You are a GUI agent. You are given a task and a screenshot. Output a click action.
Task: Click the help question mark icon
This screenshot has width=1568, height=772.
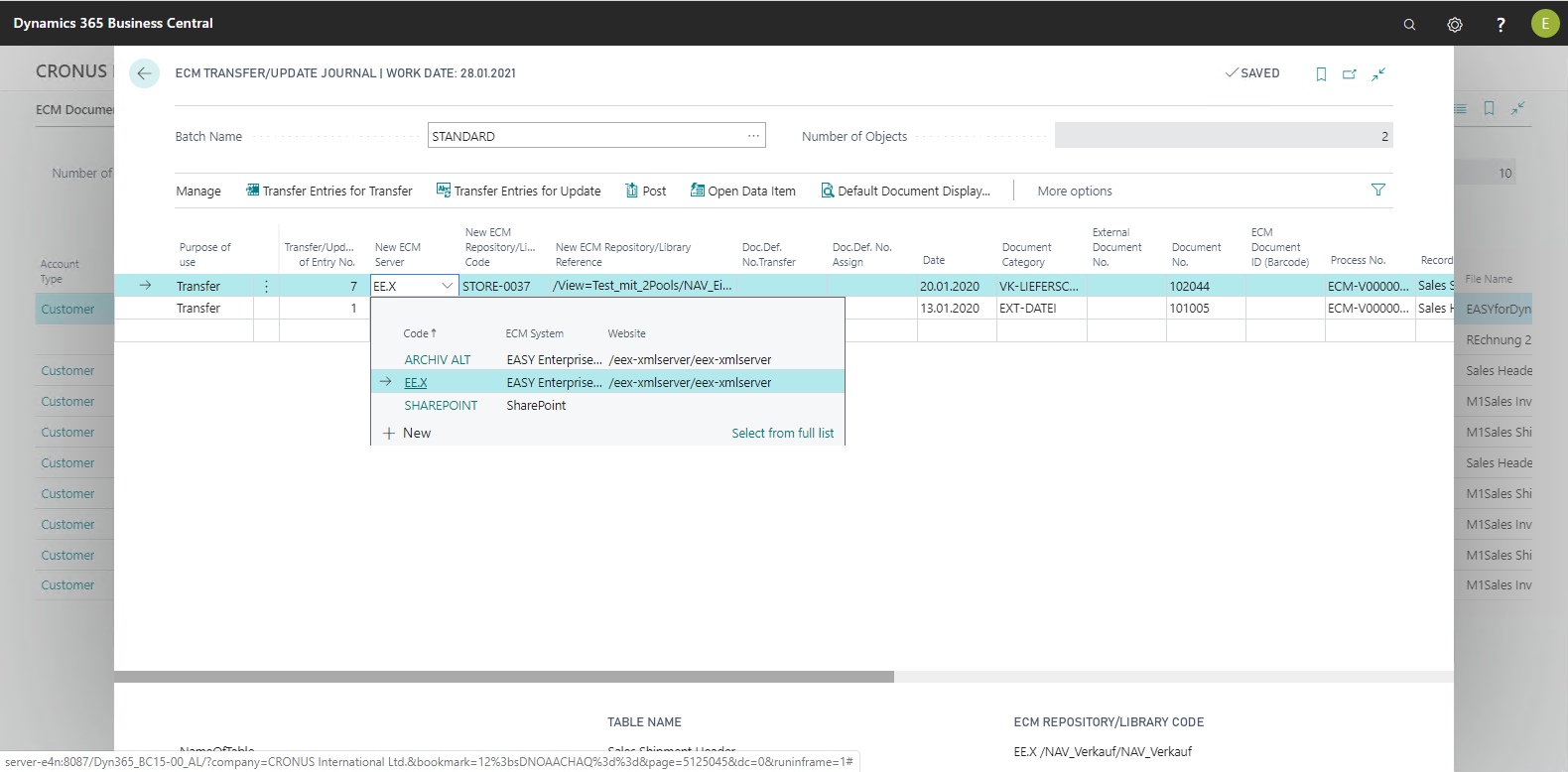click(x=1500, y=24)
